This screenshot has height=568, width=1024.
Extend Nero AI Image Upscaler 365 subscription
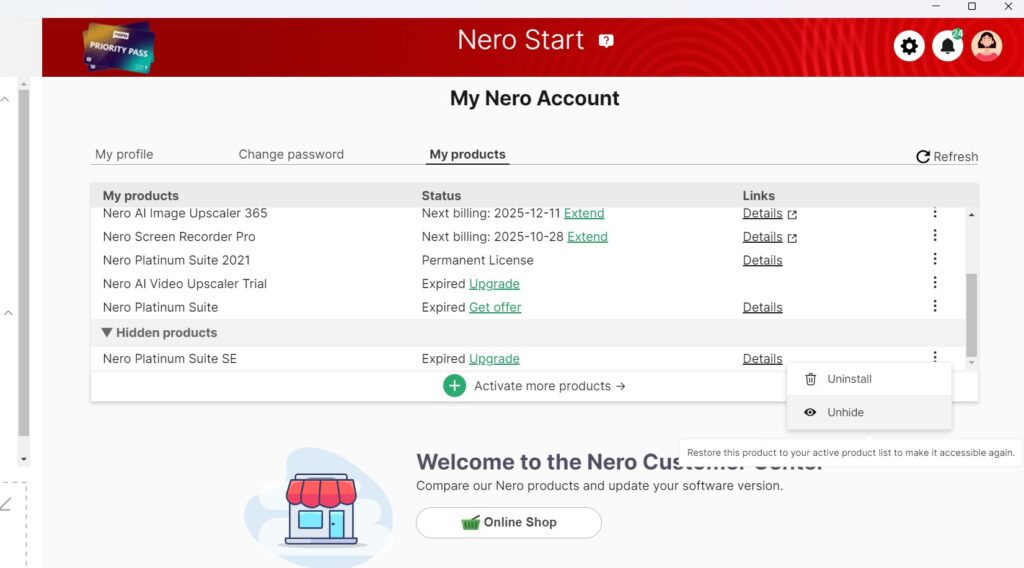pyautogui.click(x=584, y=213)
